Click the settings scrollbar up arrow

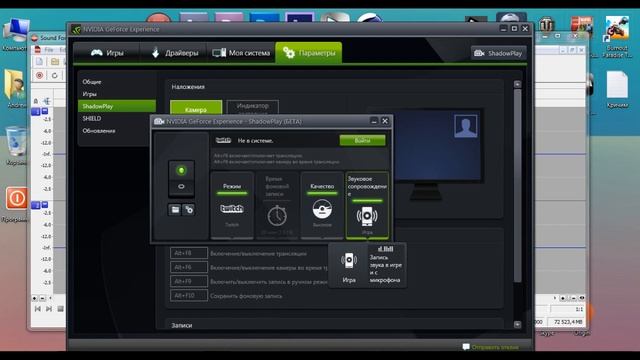click(x=517, y=84)
